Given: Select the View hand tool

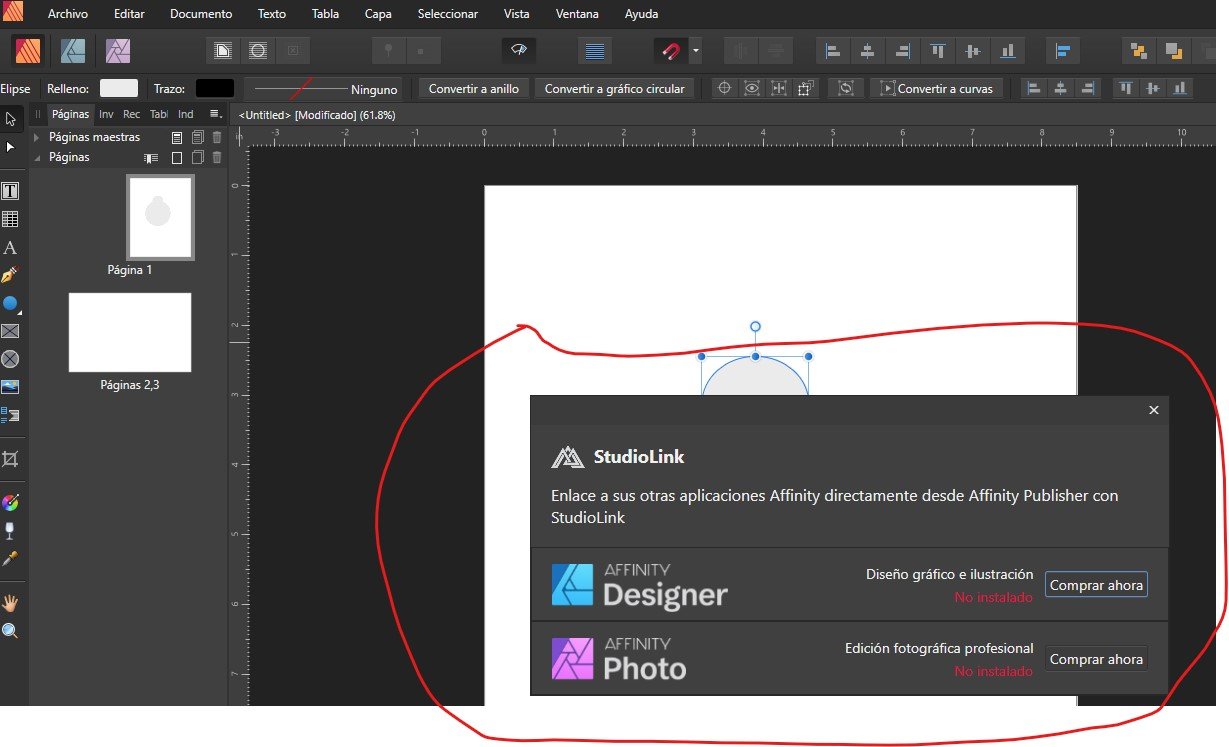Looking at the screenshot, I should click(x=11, y=603).
